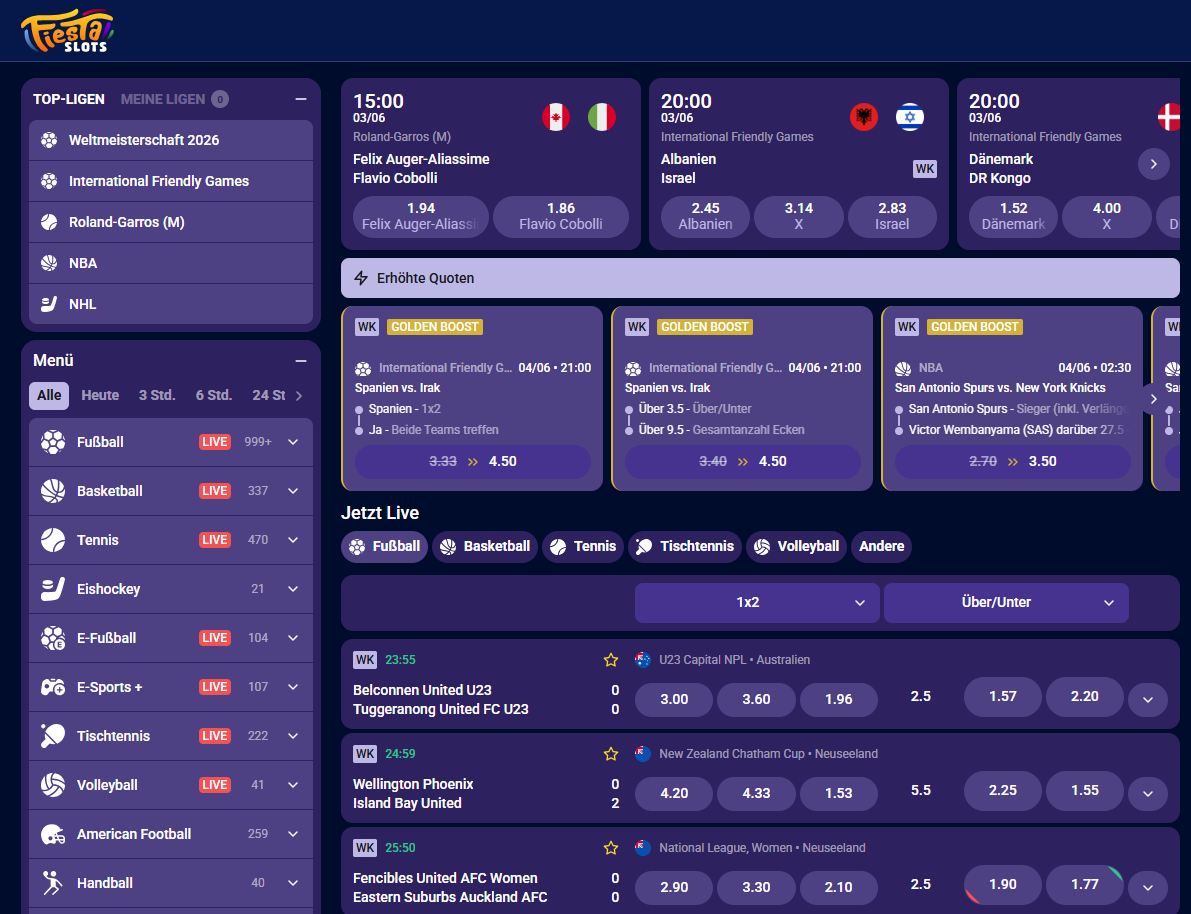Click the basketball icon beside NBA in Top-Ligen
This screenshot has height=914, width=1191.
point(49,263)
